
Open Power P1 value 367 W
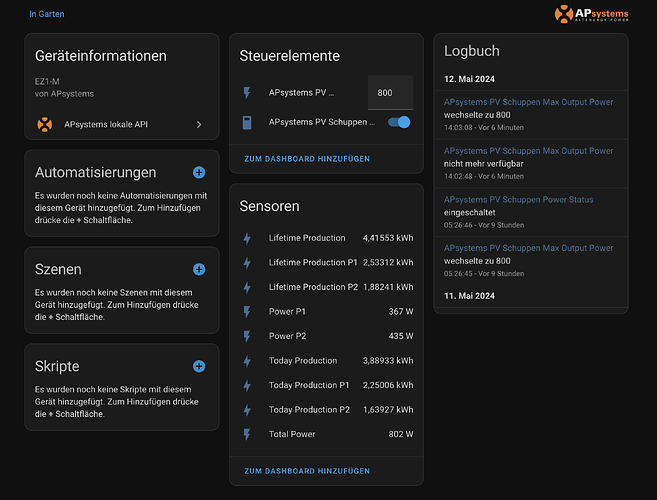pos(401,311)
